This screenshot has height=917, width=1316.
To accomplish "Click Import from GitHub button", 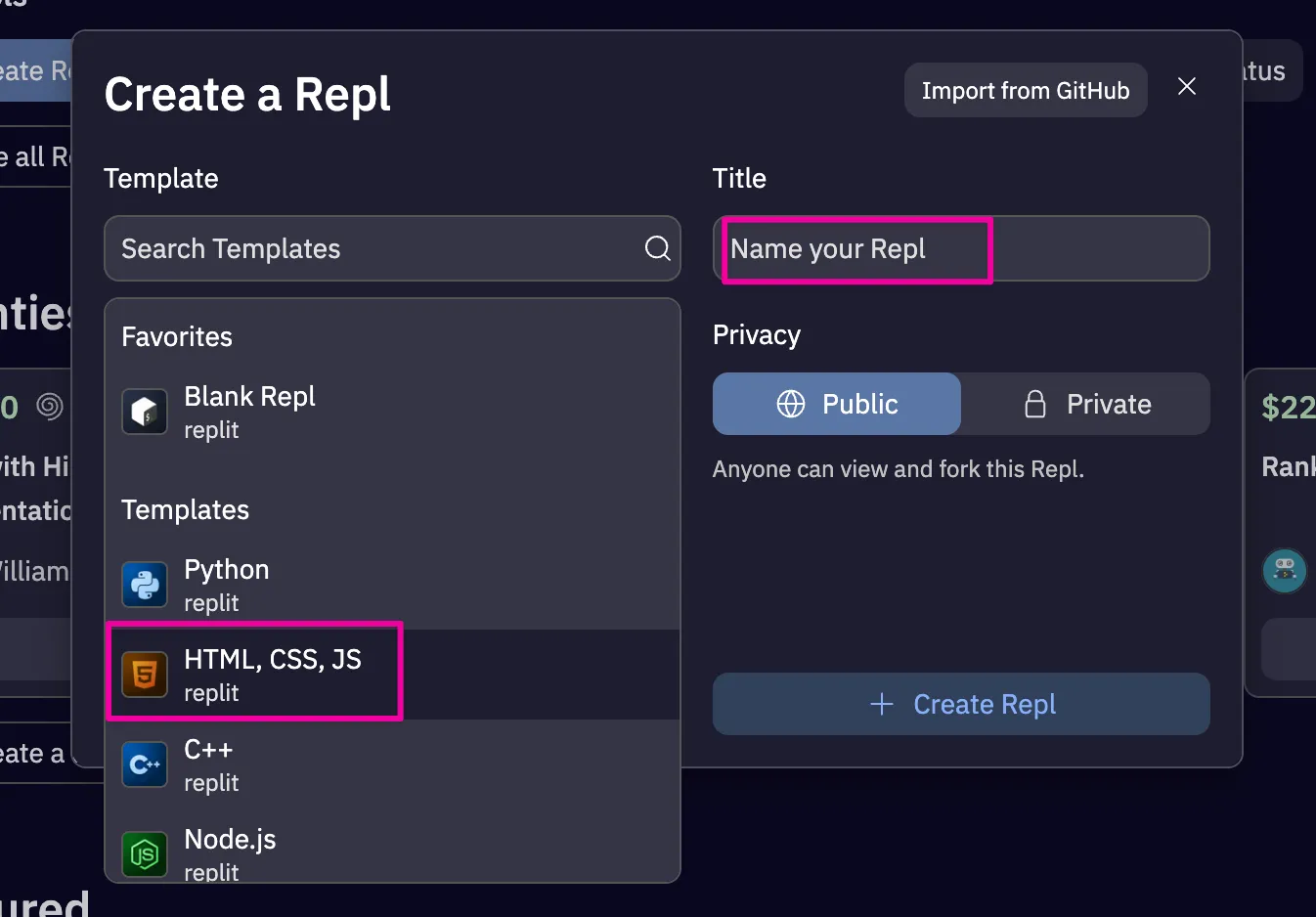I will tap(1026, 90).
